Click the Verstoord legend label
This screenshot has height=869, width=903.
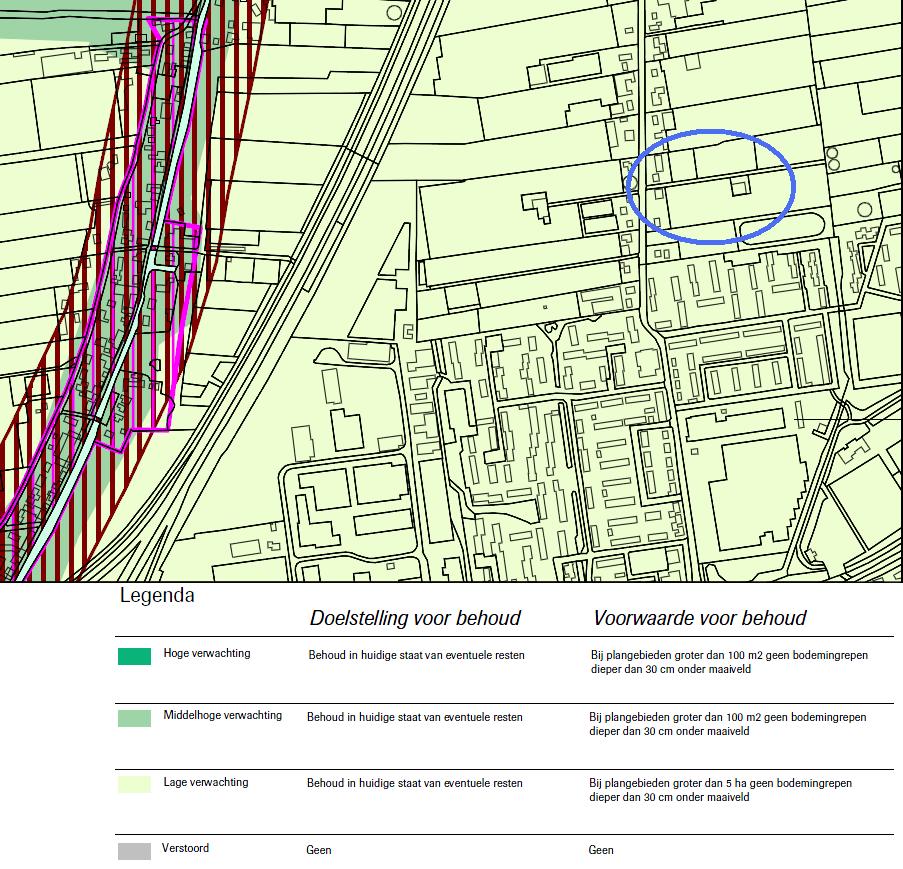185,849
